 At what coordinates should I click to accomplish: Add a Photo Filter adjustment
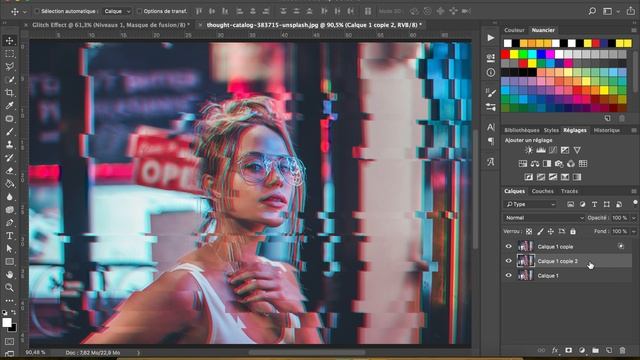coord(559,164)
